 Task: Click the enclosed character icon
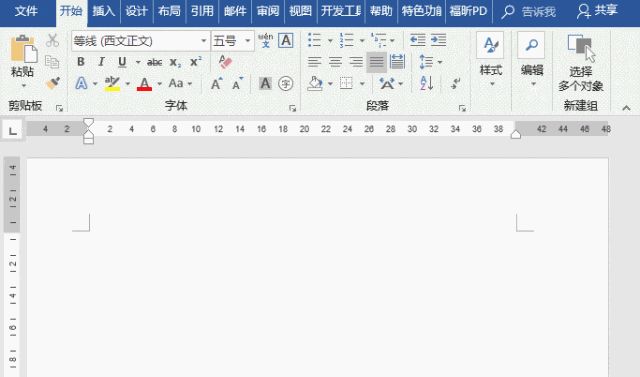click(285, 84)
